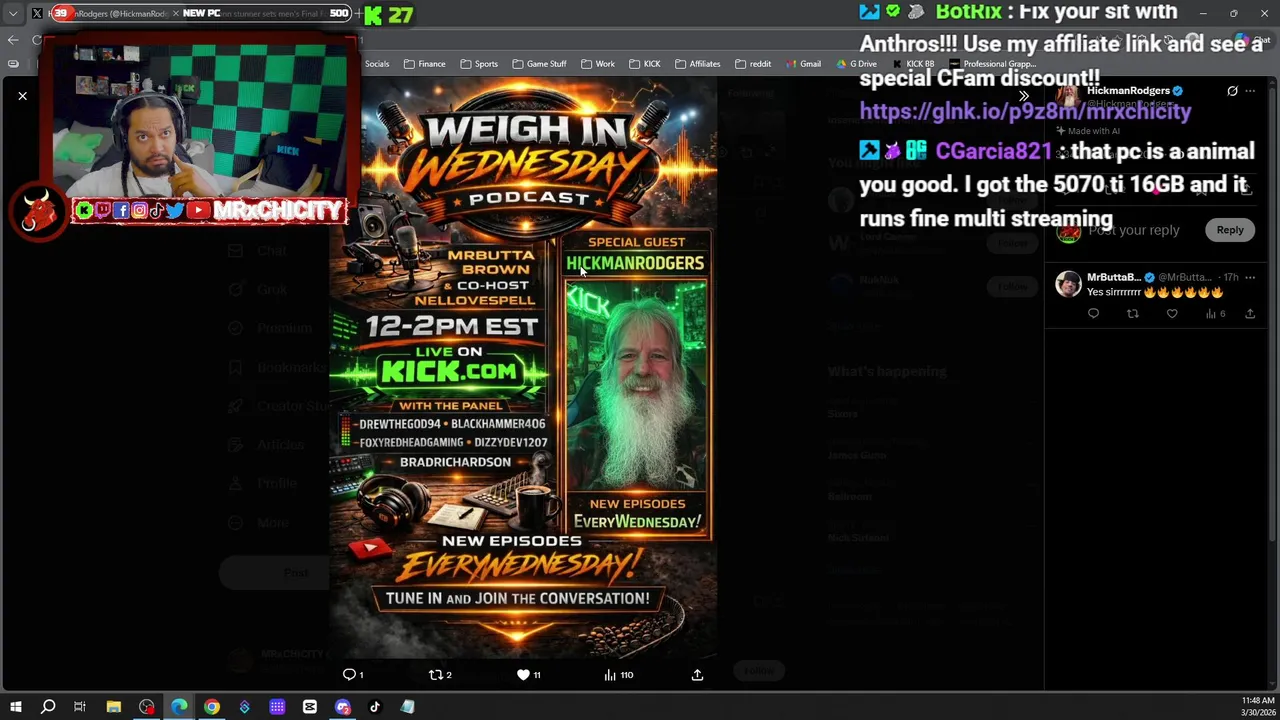Close the enlarged image viewer
Image resolution: width=1280 pixels, height=720 pixels.
click(22, 96)
